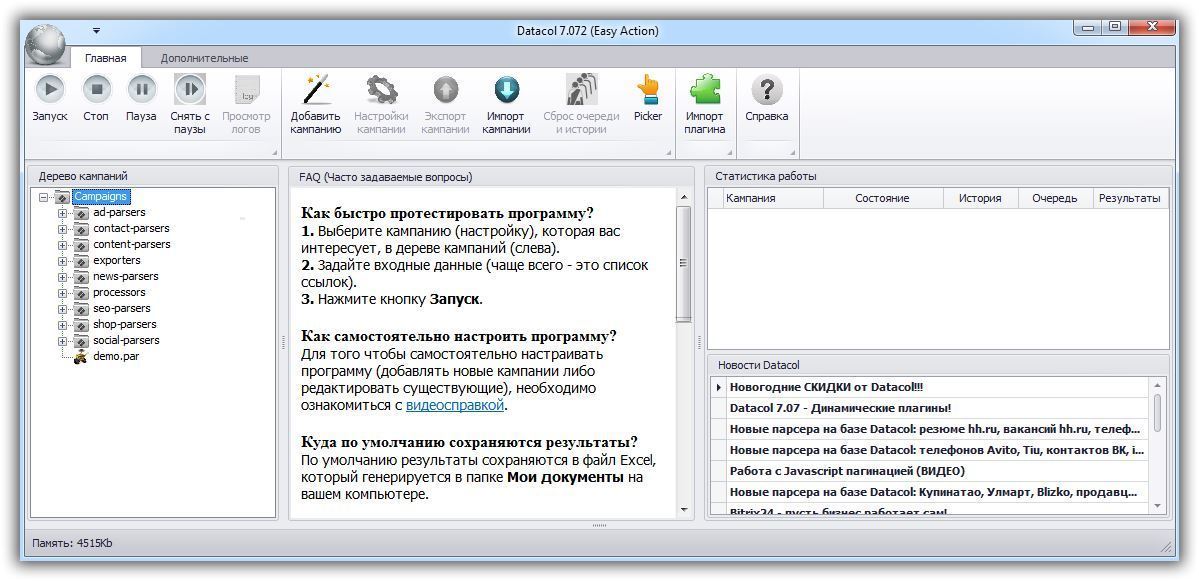Click Импорт кампании down-arrow icon
Screen dimensions: 1199x581
click(506, 90)
